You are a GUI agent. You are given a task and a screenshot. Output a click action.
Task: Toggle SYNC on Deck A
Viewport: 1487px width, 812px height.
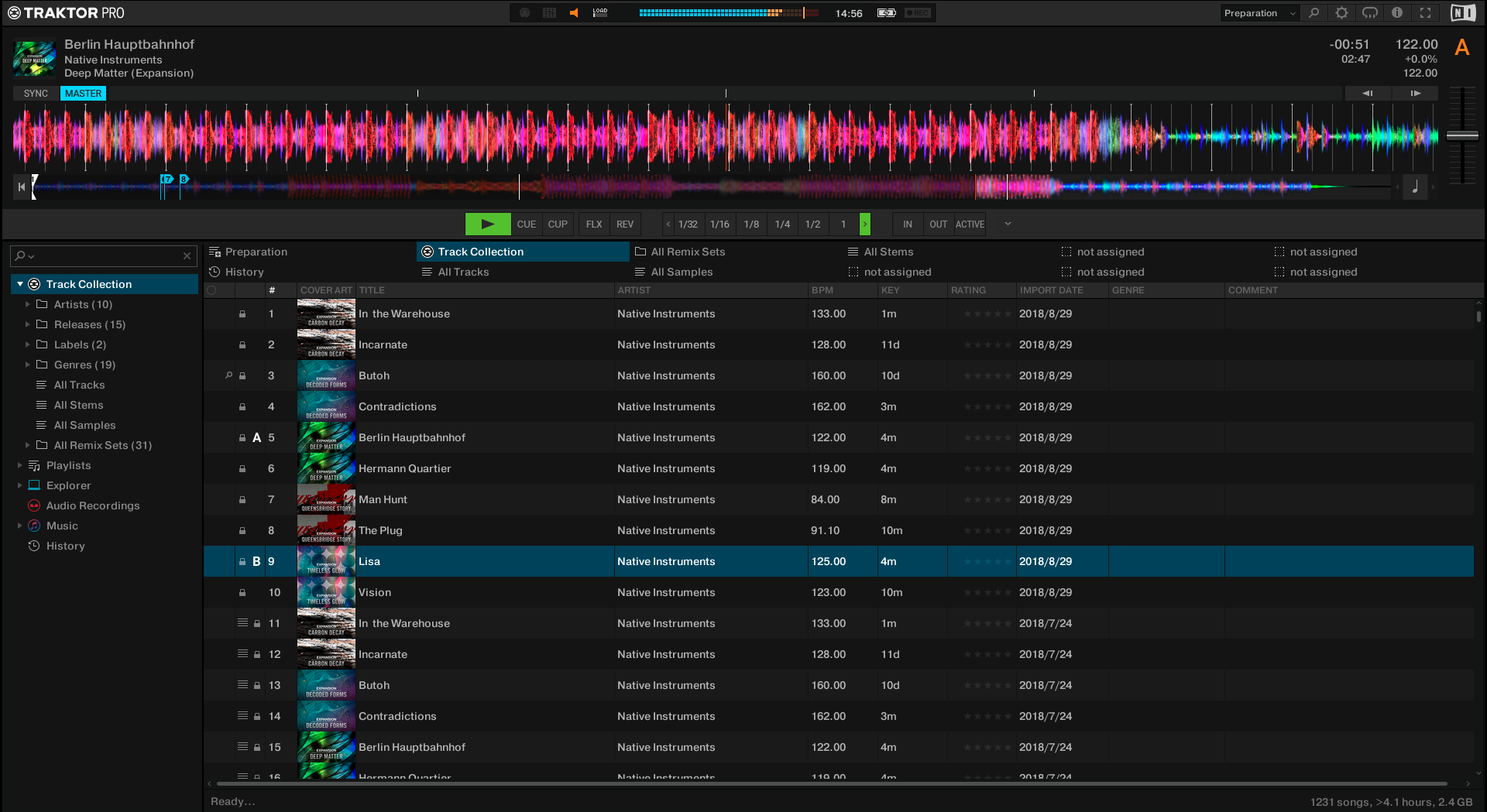click(36, 94)
